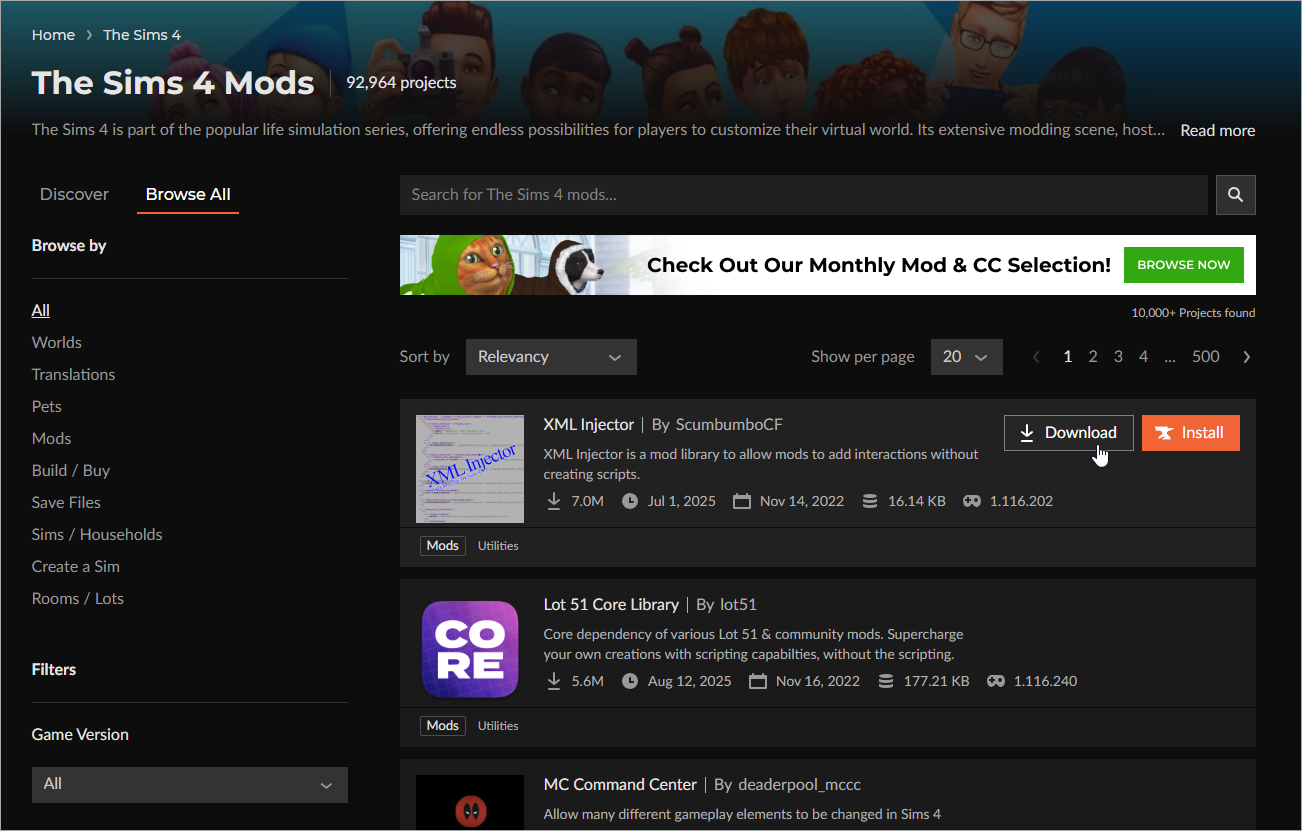Image resolution: width=1302 pixels, height=831 pixels.
Task: Click XML Injector download count icon
Action: pyautogui.click(x=554, y=501)
